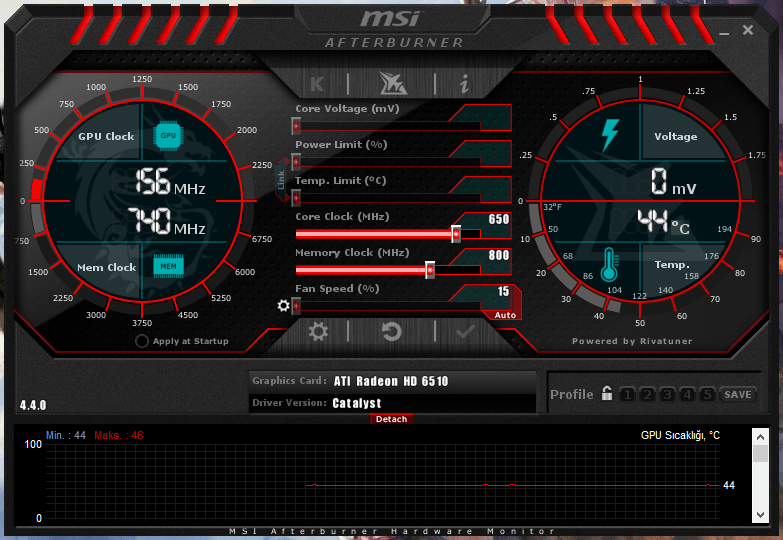The height and width of the screenshot is (540, 783).
Task: Reset settings with circular arrow icon
Action: coord(392,331)
